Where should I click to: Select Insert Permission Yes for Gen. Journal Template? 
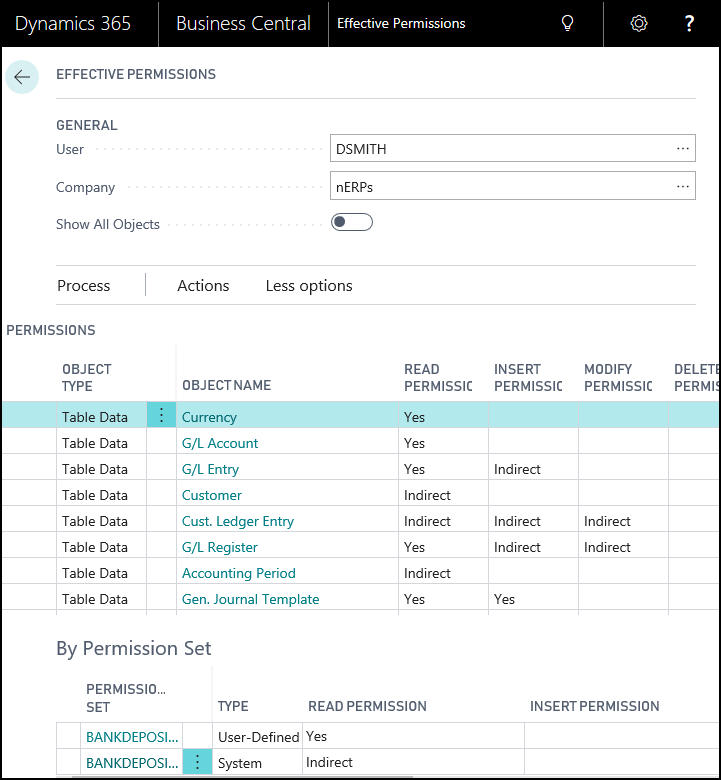tap(533, 599)
